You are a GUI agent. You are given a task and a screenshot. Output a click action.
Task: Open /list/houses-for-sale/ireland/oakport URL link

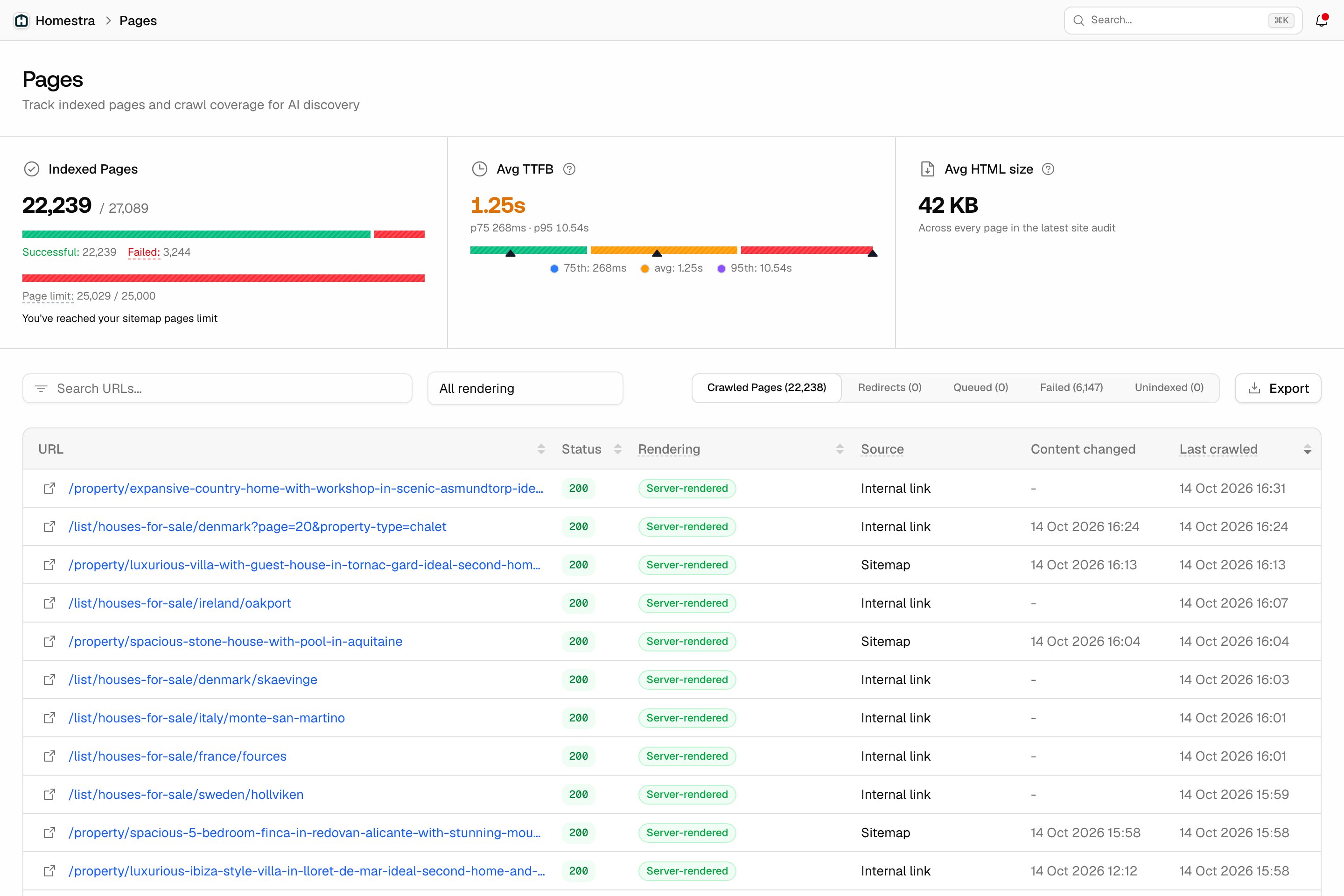coord(180,603)
